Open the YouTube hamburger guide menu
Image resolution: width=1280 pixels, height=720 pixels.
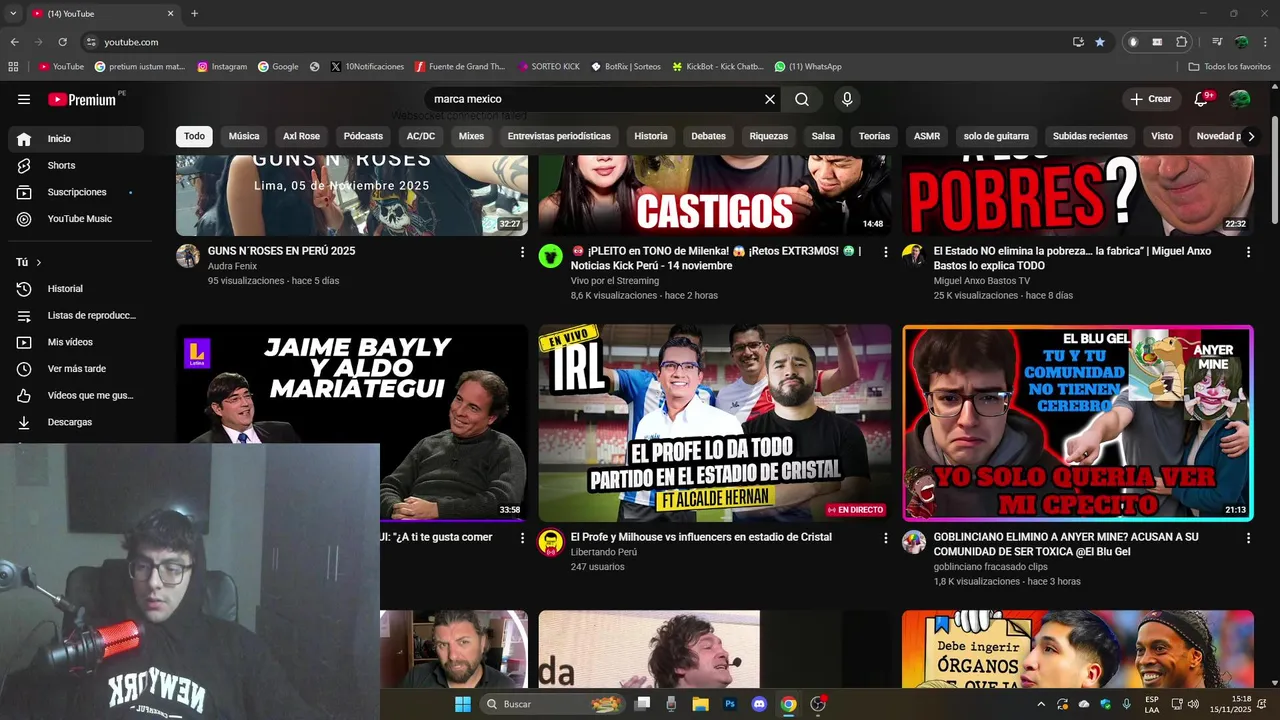(x=24, y=99)
